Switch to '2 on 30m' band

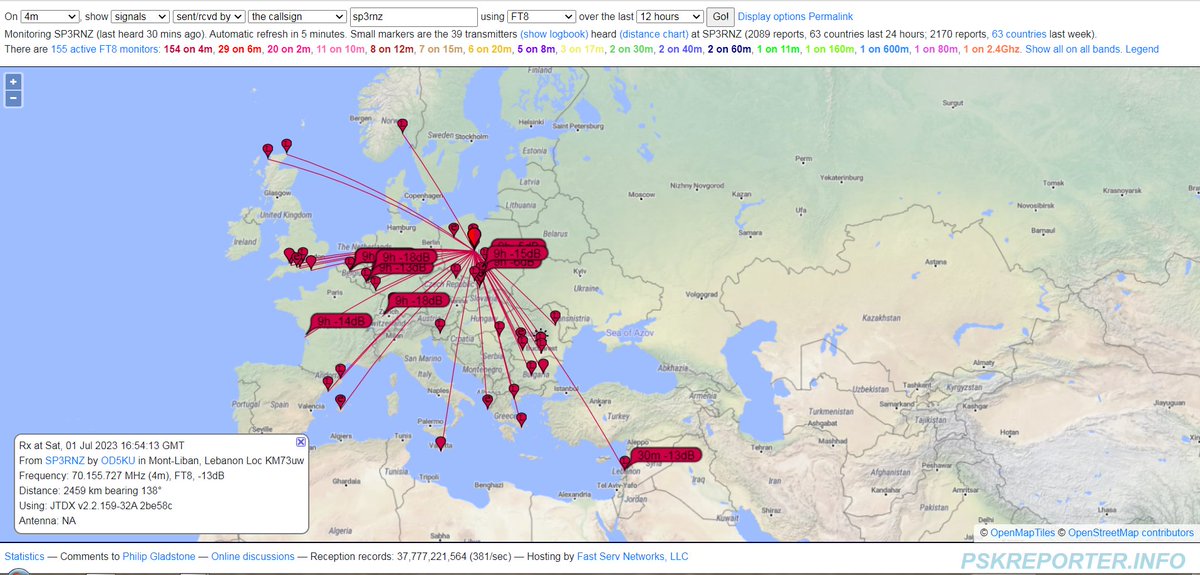[x=631, y=49]
